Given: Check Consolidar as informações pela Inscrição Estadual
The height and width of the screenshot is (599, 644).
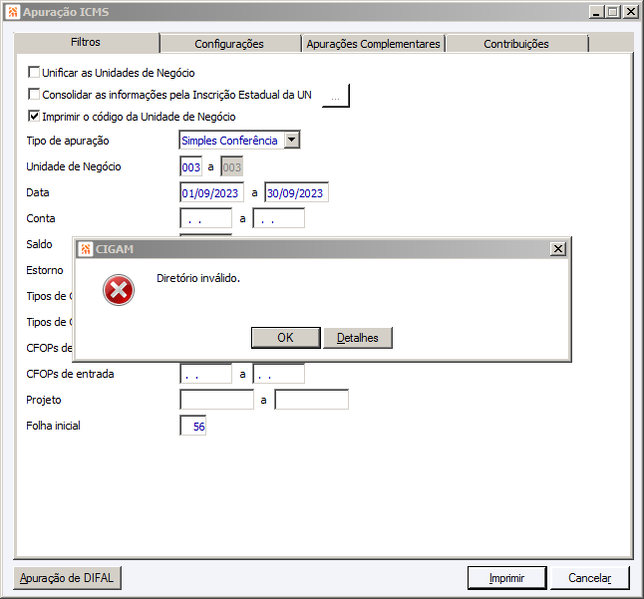Looking at the screenshot, I should 34,94.
